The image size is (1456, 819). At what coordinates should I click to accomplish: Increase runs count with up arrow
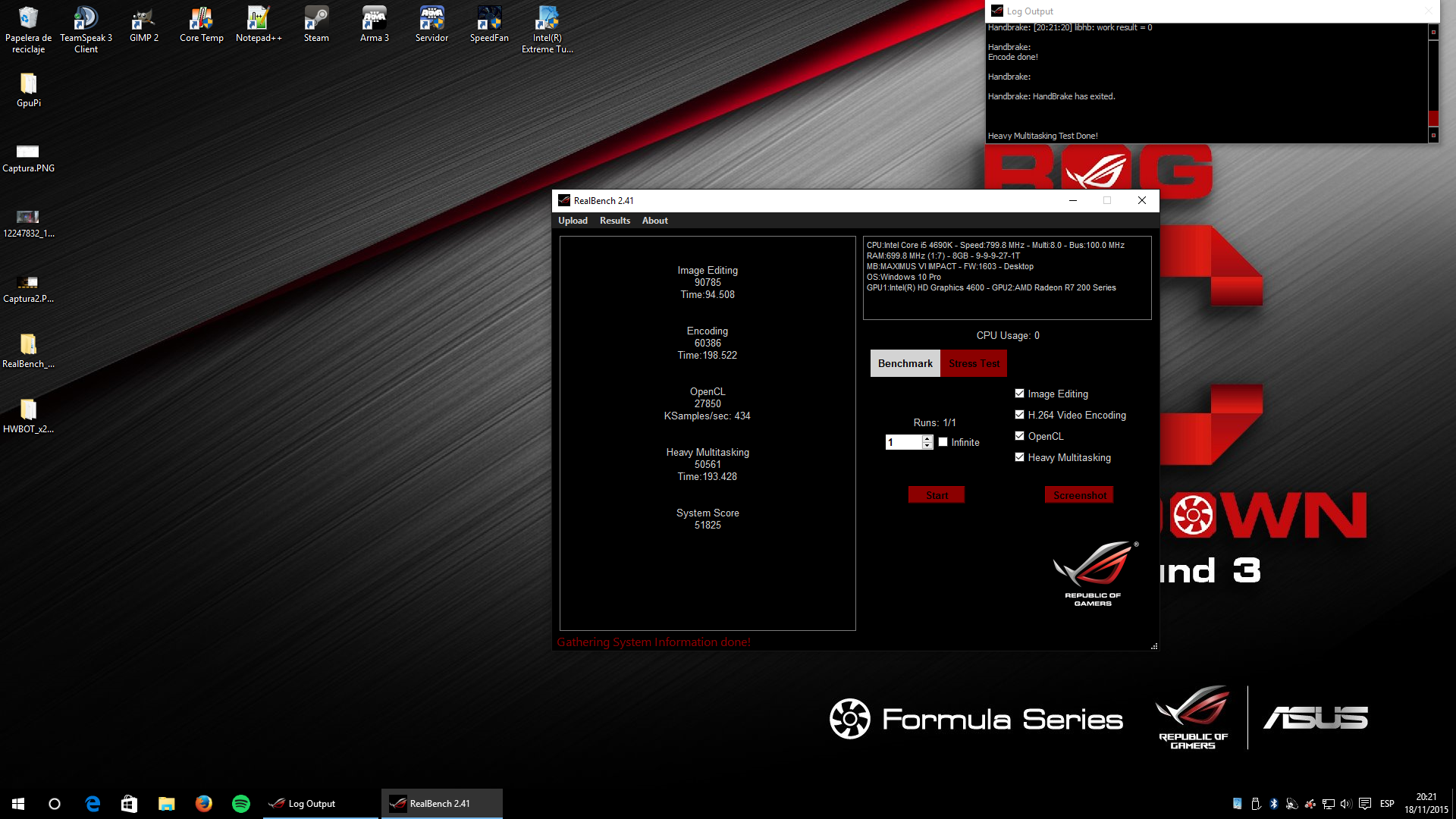[x=927, y=438]
